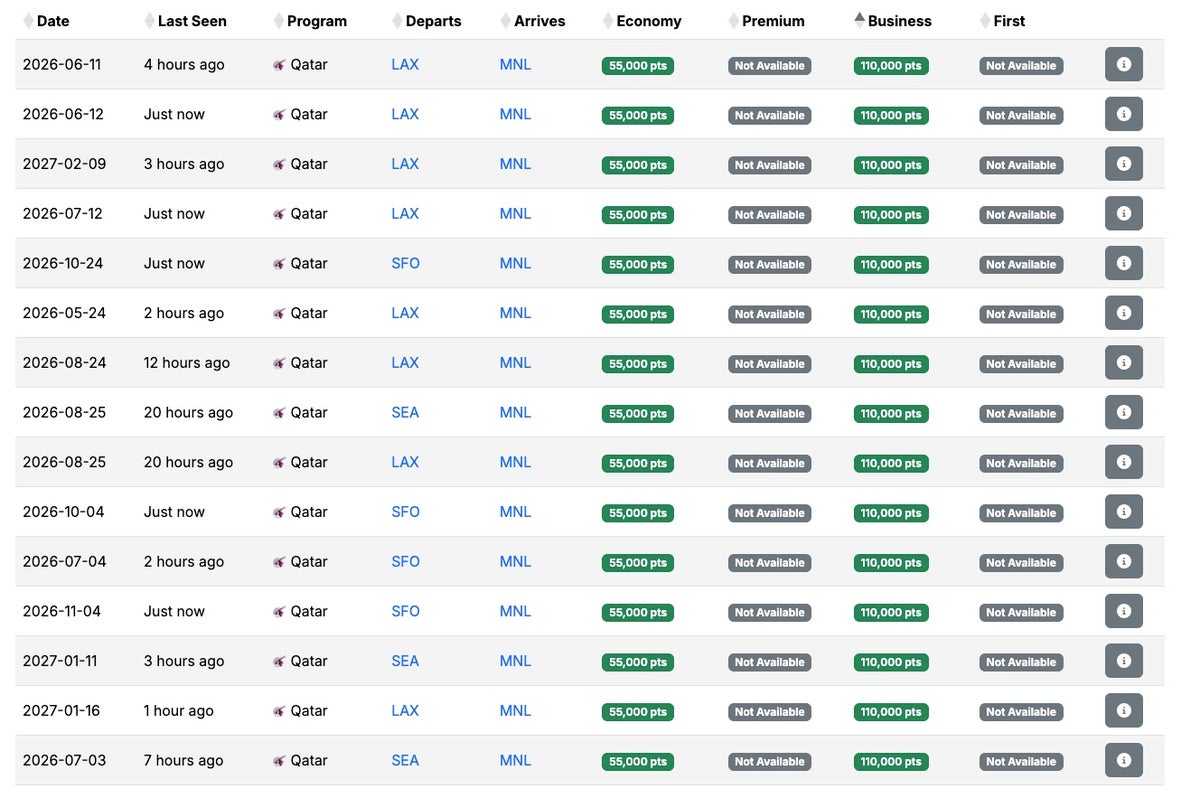Open LAX link in 2027-01-16 row
This screenshot has height=789, width=1200.
405,710
